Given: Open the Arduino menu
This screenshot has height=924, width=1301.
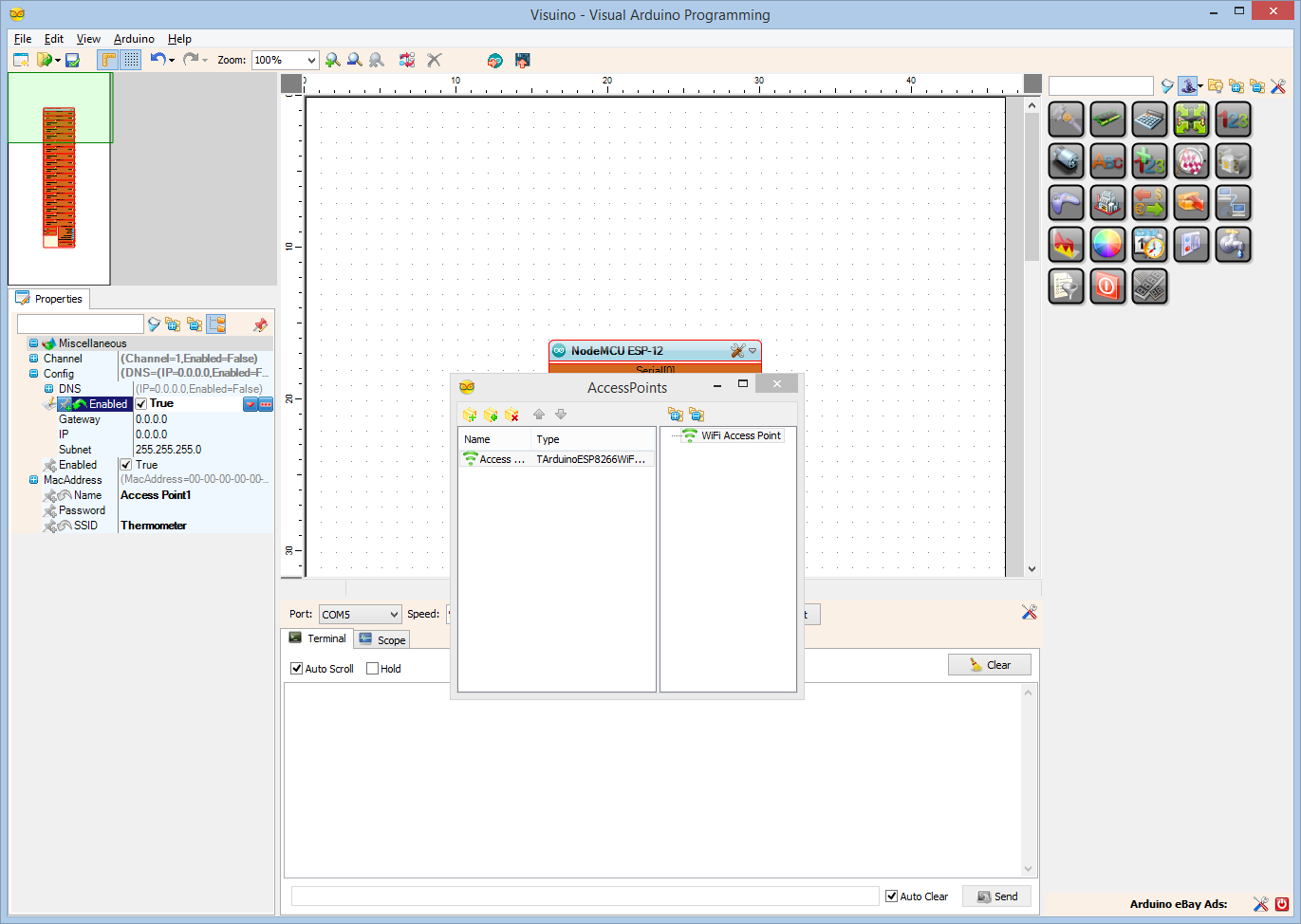Looking at the screenshot, I should point(134,39).
